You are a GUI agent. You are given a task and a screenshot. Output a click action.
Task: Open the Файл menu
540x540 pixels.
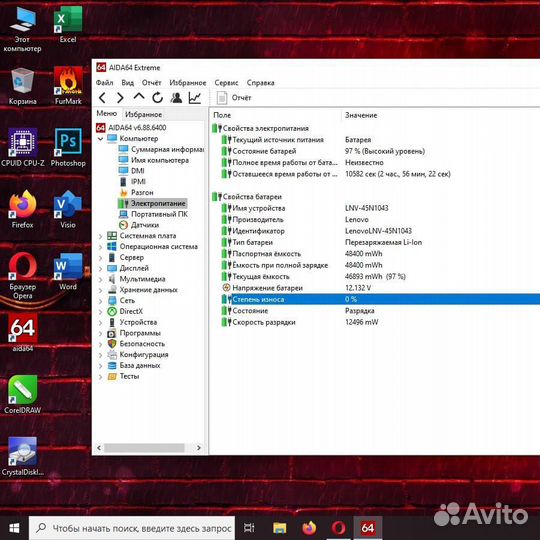pos(104,83)
